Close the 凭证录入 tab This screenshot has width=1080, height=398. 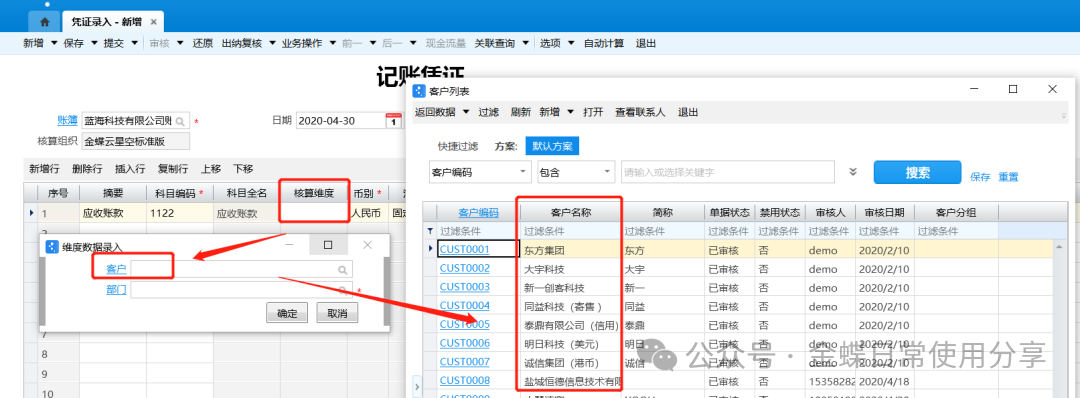tap(154, 22)
